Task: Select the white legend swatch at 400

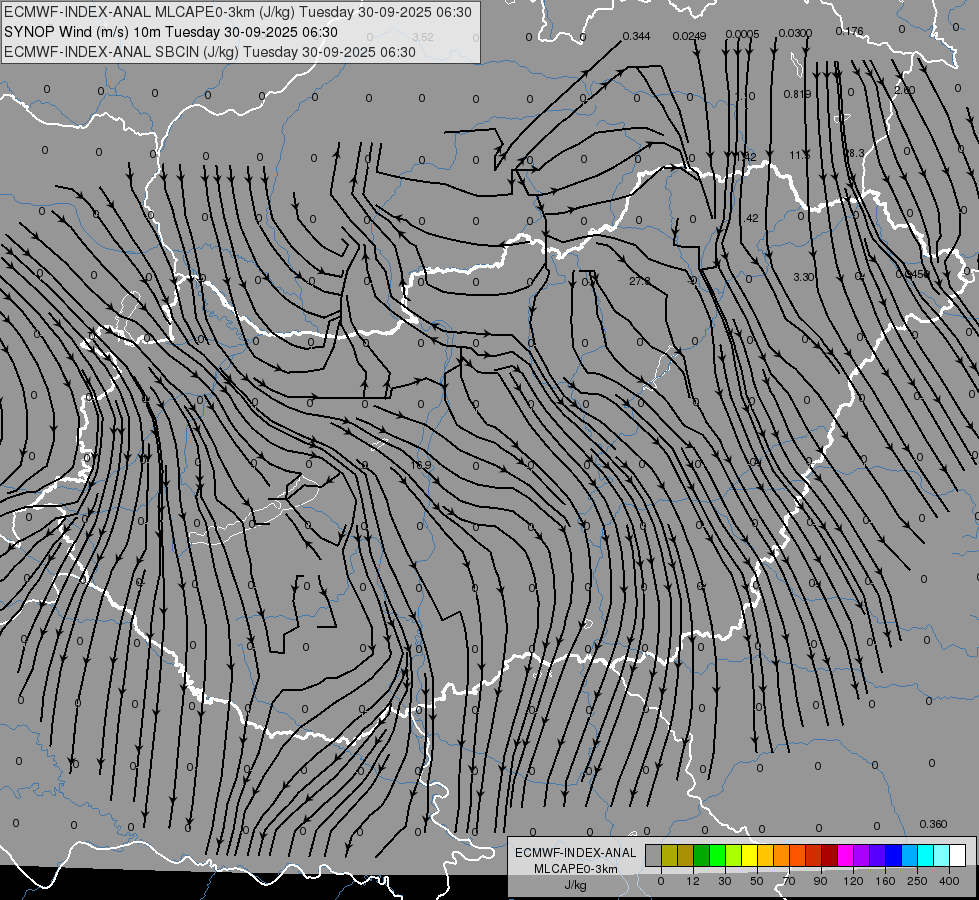Action: pyautogui.click(x=958, y=855)
